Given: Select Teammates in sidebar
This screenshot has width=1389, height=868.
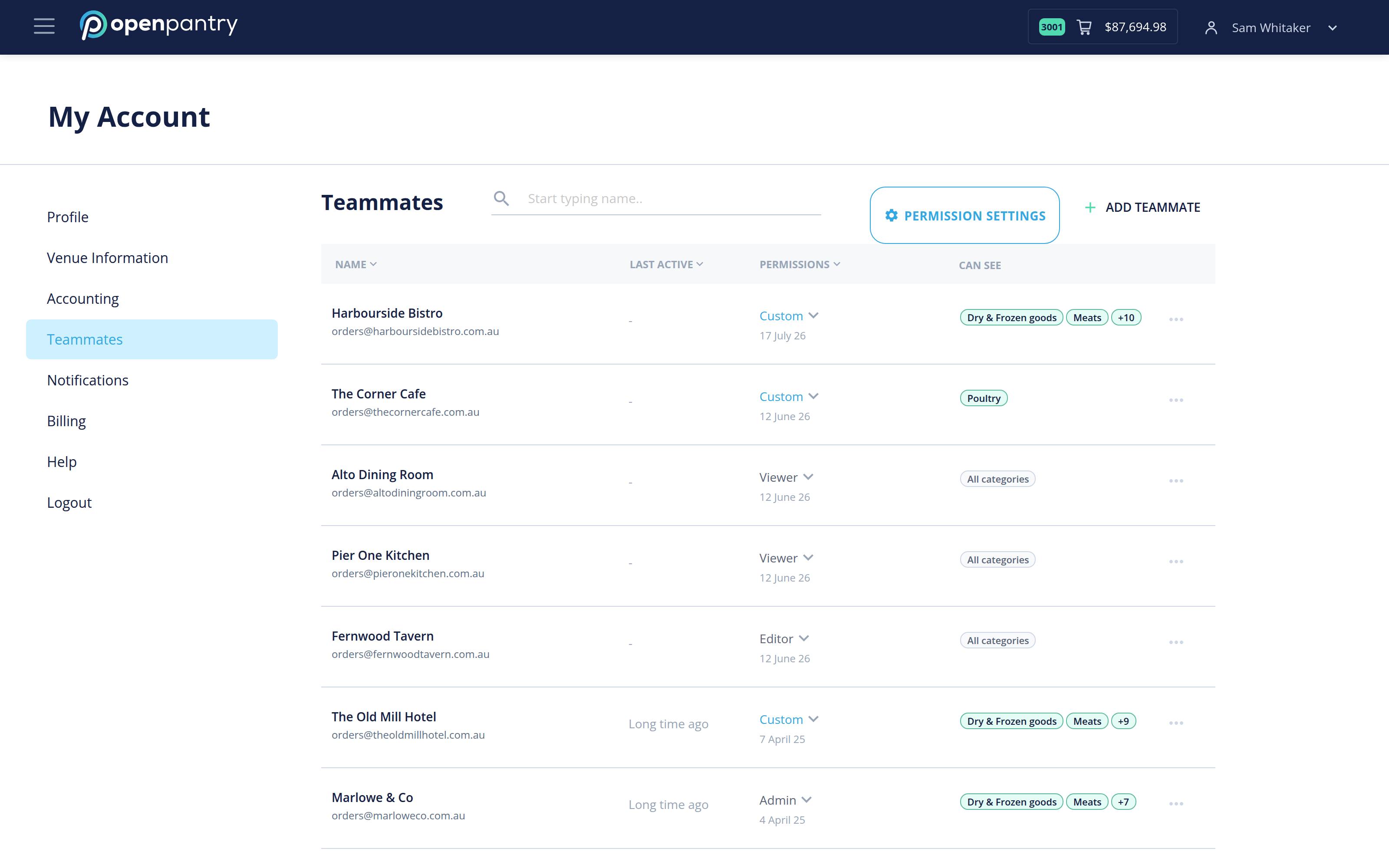Looking at the screenshot, I should point(151,339).
